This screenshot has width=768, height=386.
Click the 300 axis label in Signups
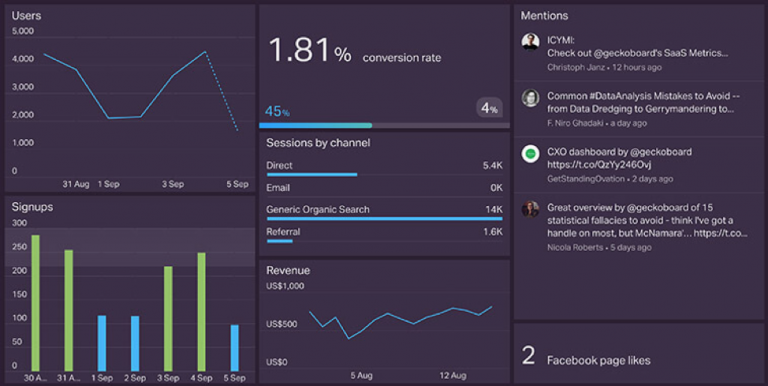pos(20,223)
